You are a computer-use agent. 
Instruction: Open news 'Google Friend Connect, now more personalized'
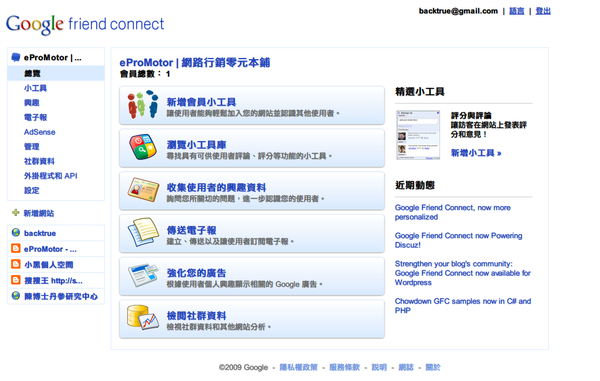[453, 212]
